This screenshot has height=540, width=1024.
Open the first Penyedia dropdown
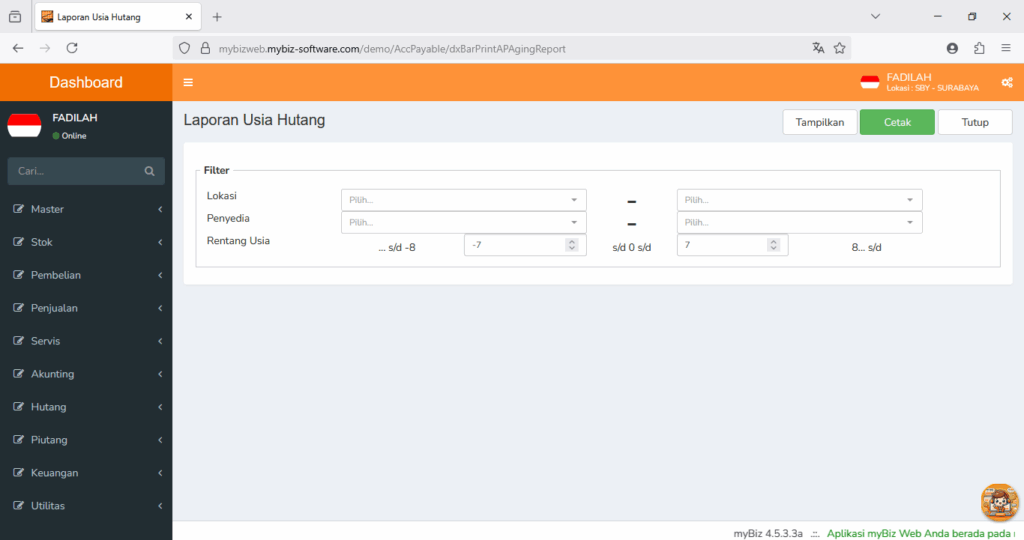point(464,223)
